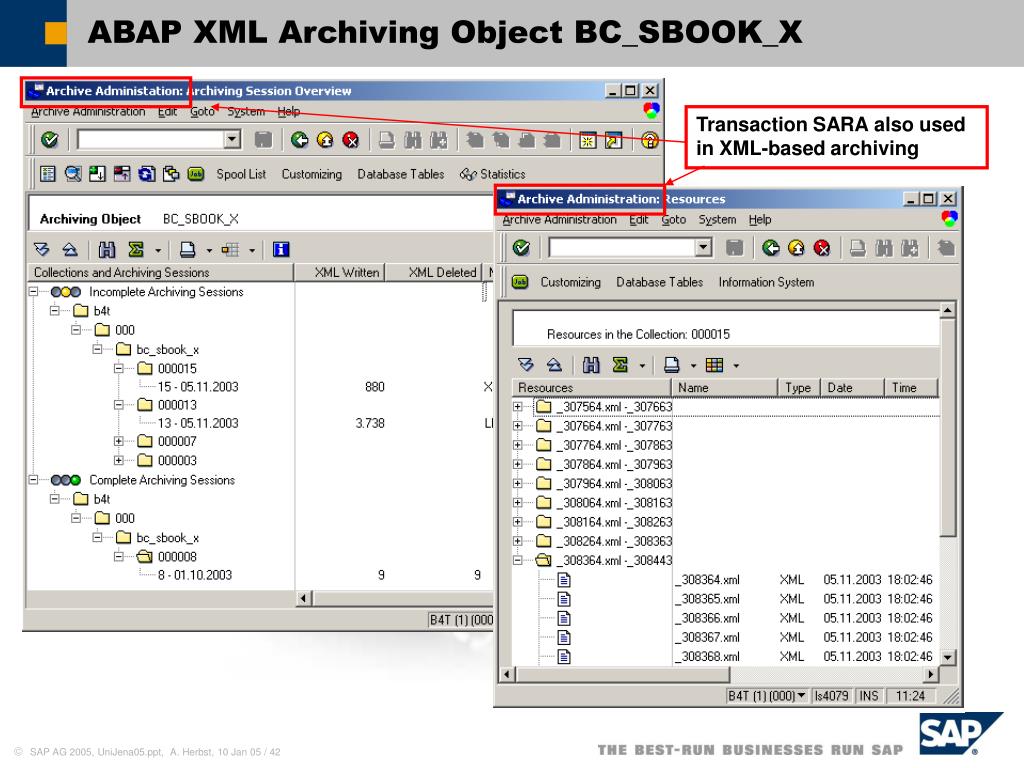Click Print icon in Resources list toolbar
The width and height of the screenshot is (1024, 768).
point(671,365)
